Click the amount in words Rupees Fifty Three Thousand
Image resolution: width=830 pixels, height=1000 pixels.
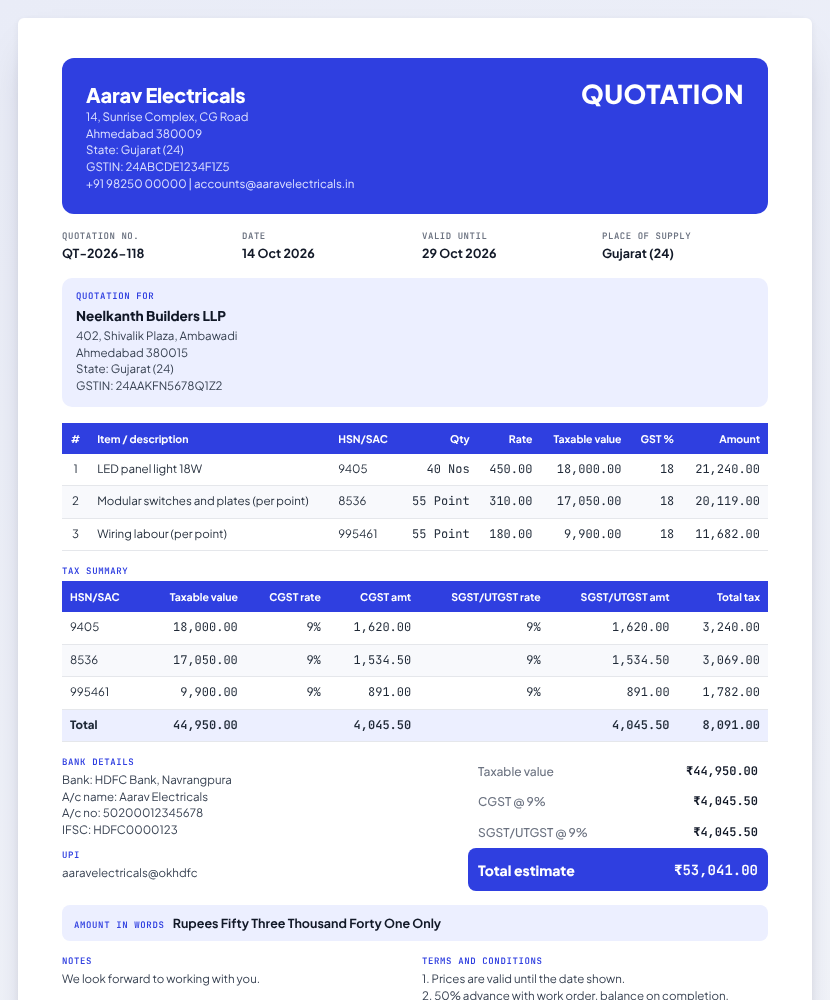pyautogui.click(x=307, y=923)
